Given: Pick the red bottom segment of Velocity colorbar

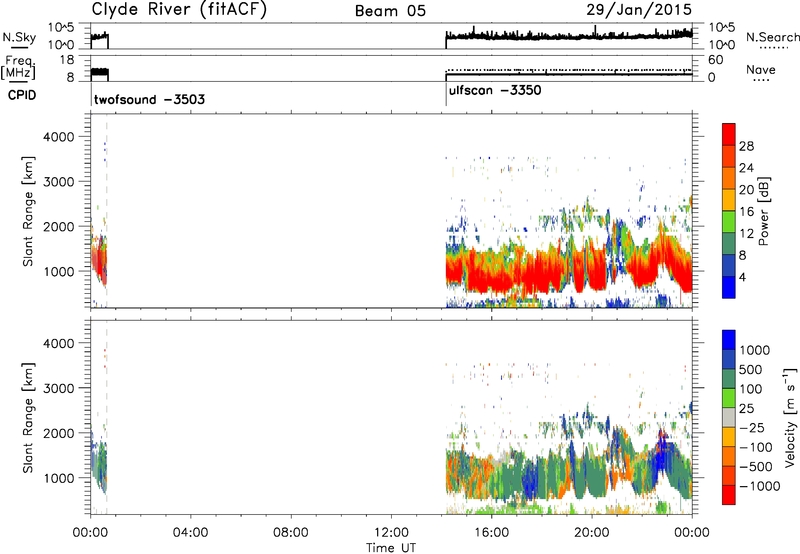Looking at the screenshot, I should click(729, 495).
